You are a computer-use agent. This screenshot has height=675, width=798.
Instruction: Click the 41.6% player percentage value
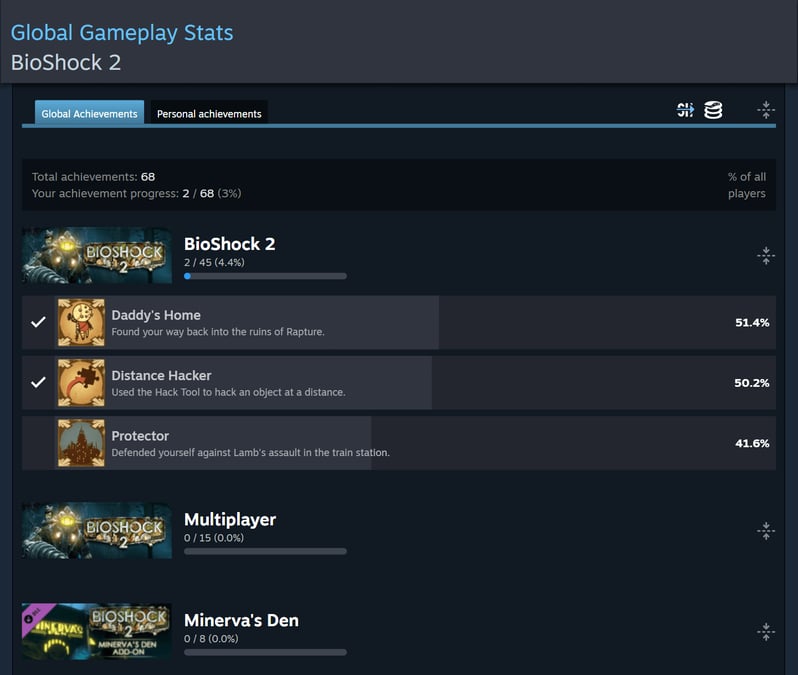click(x=752, y=443)
